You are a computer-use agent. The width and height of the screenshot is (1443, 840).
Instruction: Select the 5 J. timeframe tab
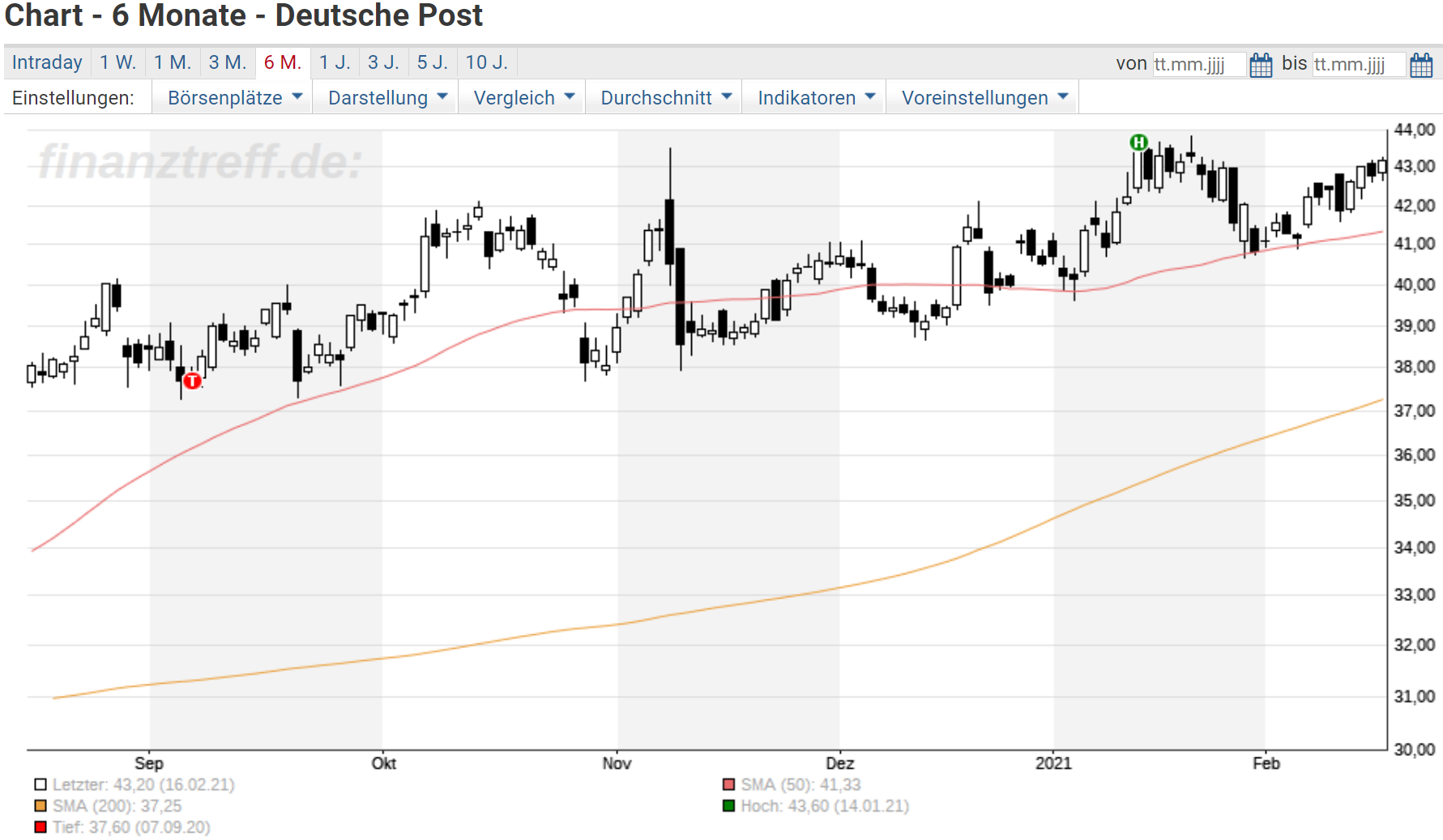pyautogui.click(x=433, y=62)
